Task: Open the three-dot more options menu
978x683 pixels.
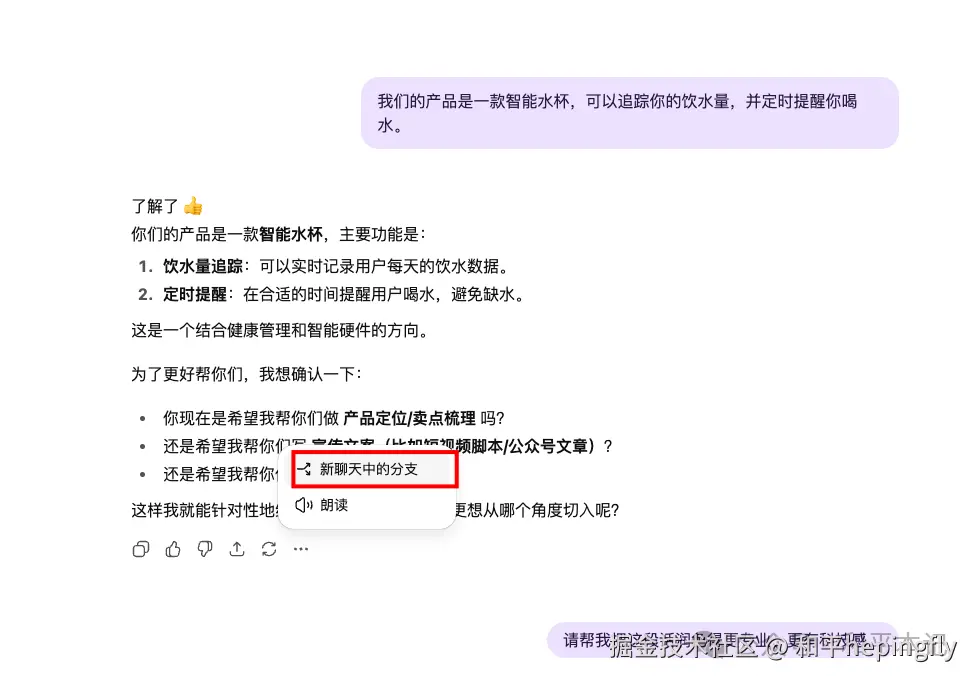Action: pyautogui.click(x=301, y=549)
